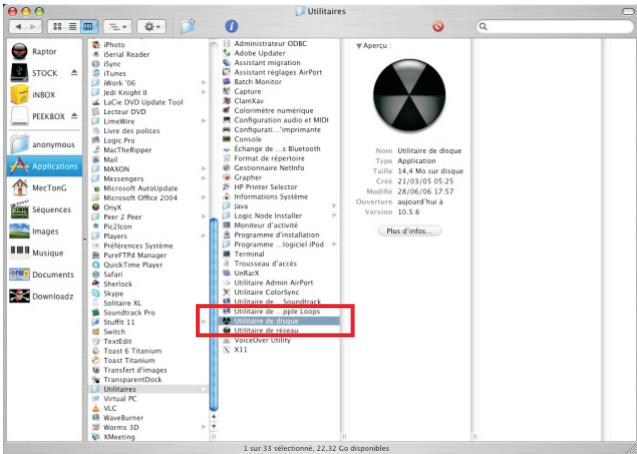Expand the Worms 3D folder arrow

tap(204, 427)
